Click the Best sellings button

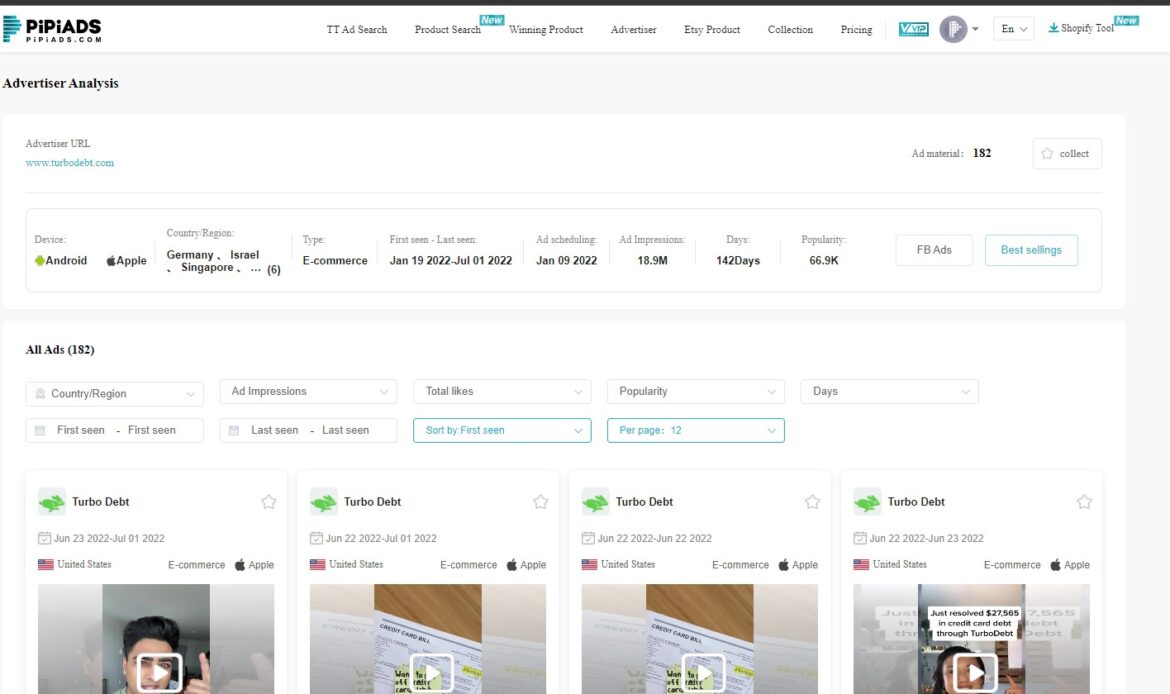pos(1031,250)
